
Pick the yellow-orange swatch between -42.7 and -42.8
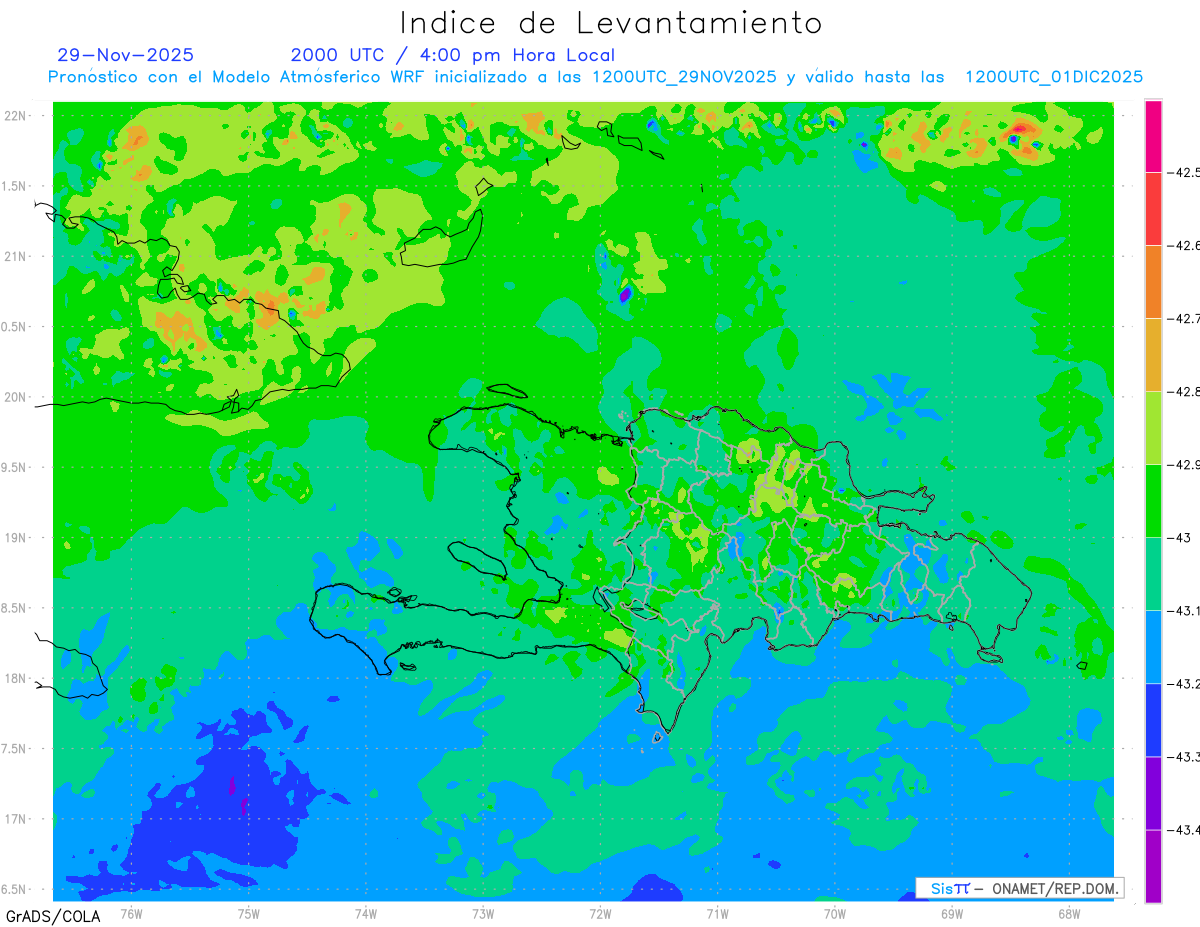[x=1153, y=355]
